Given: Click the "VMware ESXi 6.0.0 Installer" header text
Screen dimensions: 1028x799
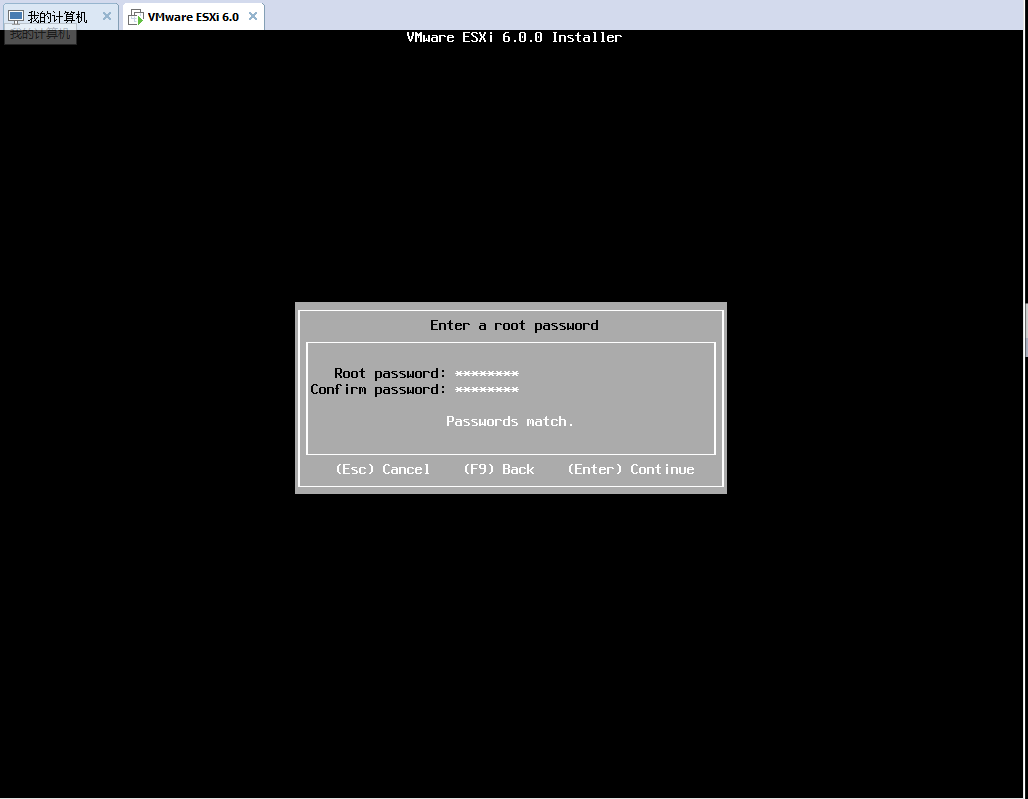Looking at the screenshot, I should click(x=514, y=37).
